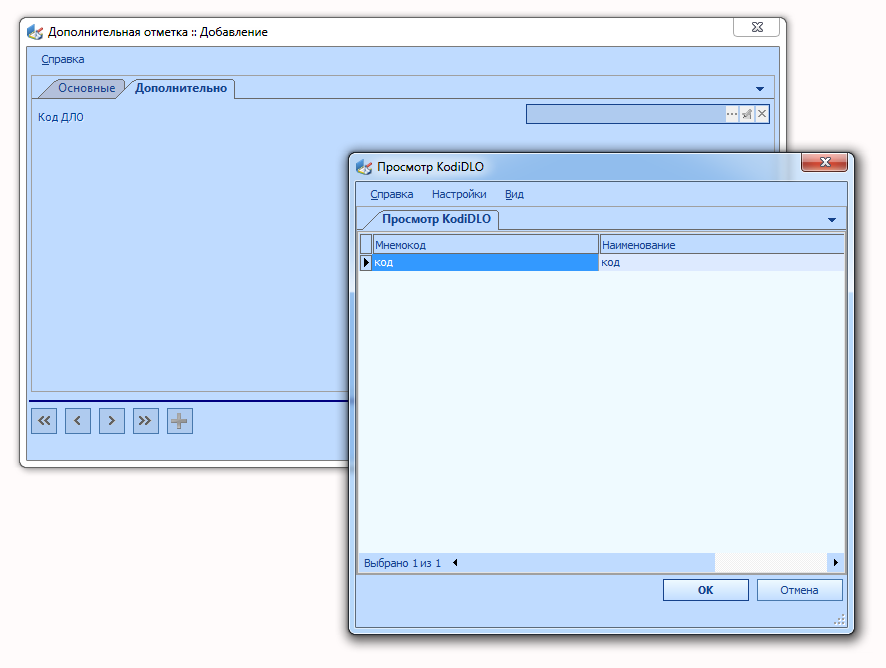Click OK button
Screen dimensions: 886x668
706,590
